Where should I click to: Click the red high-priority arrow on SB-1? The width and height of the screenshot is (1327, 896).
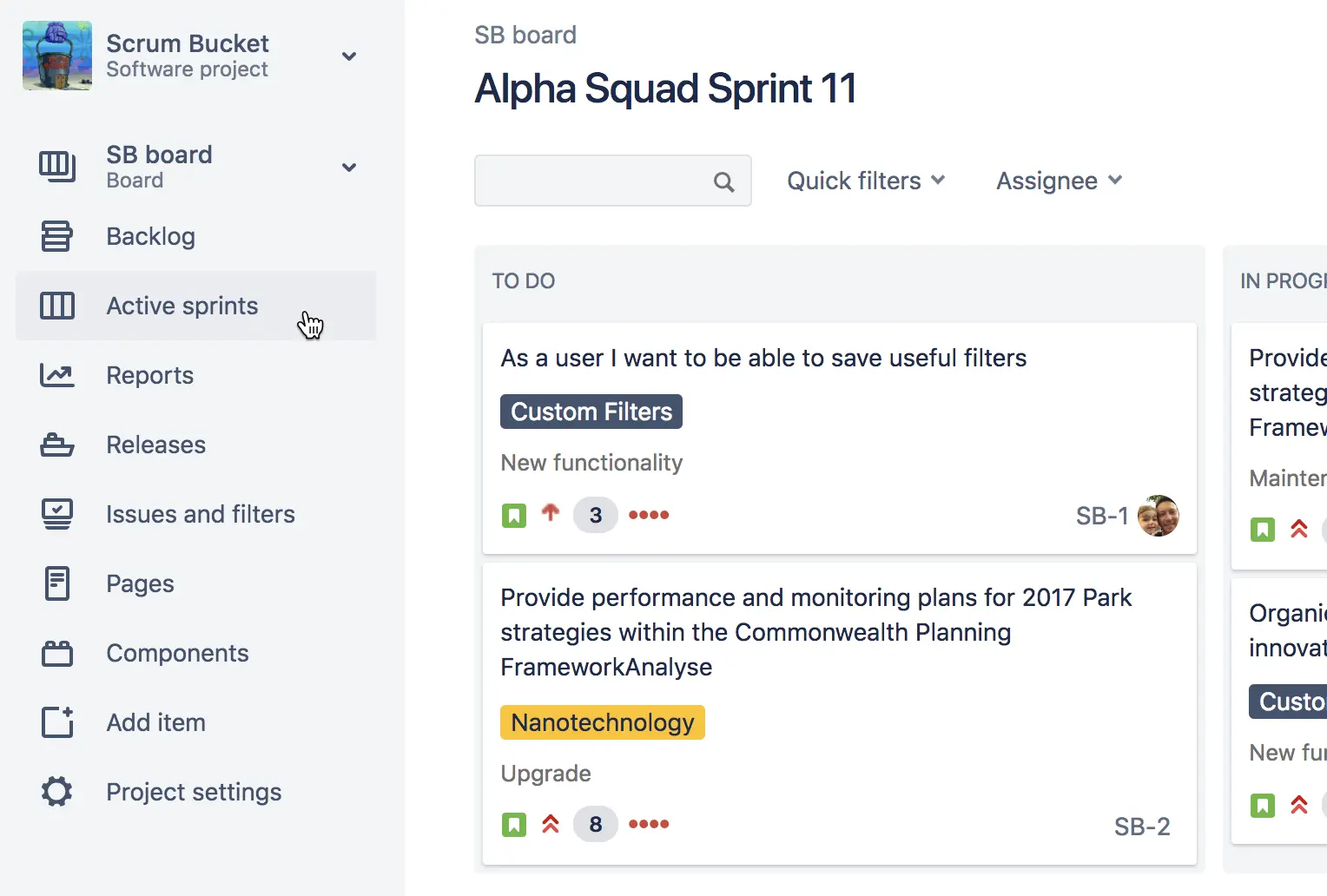(x=551, y=514)
